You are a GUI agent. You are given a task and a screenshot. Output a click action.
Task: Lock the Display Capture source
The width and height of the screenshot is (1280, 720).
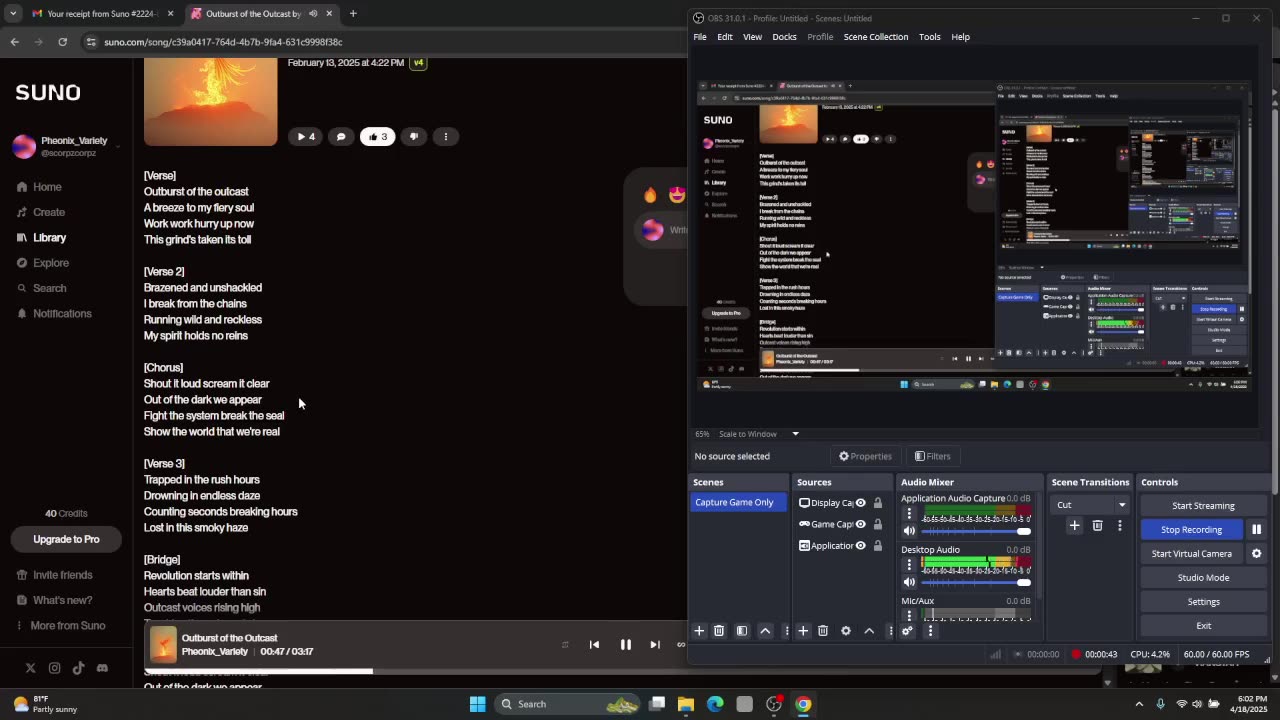pos(878,503)
